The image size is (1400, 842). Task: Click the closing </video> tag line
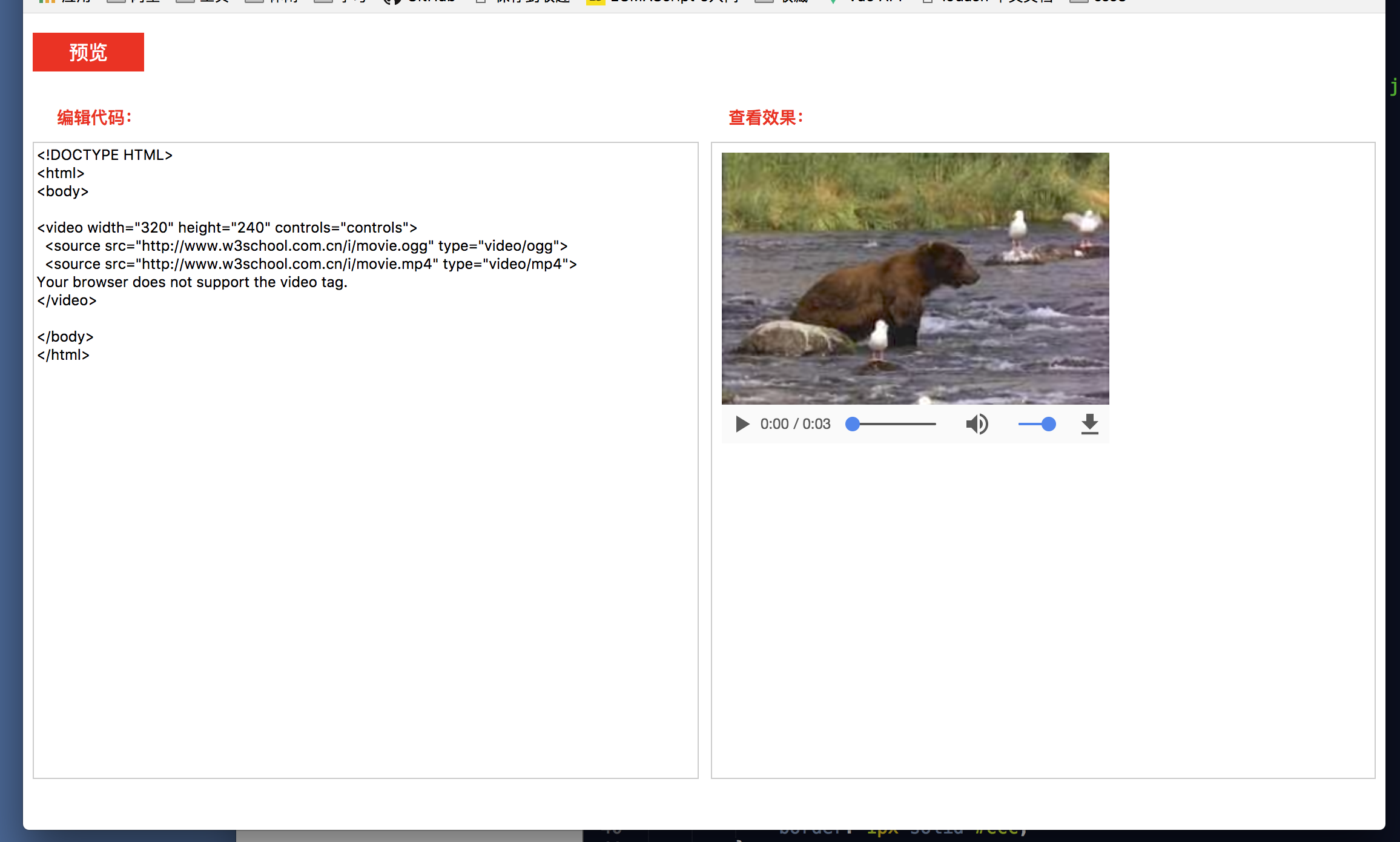[67, 300]
